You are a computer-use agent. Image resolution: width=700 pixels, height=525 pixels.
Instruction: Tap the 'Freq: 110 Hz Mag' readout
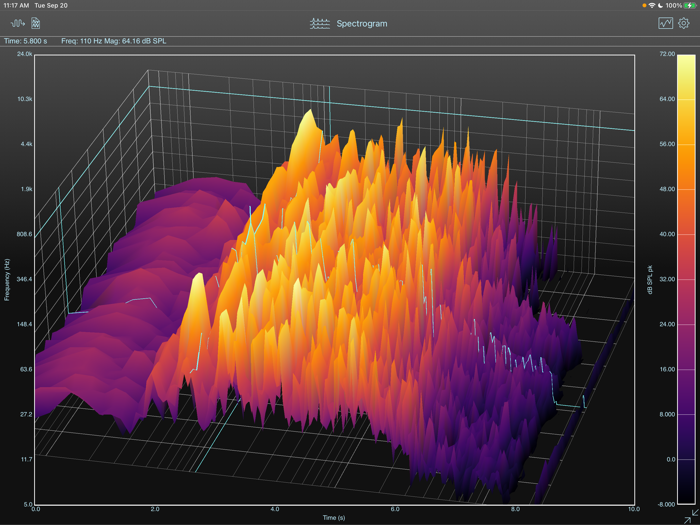click(x=112, y=41)
